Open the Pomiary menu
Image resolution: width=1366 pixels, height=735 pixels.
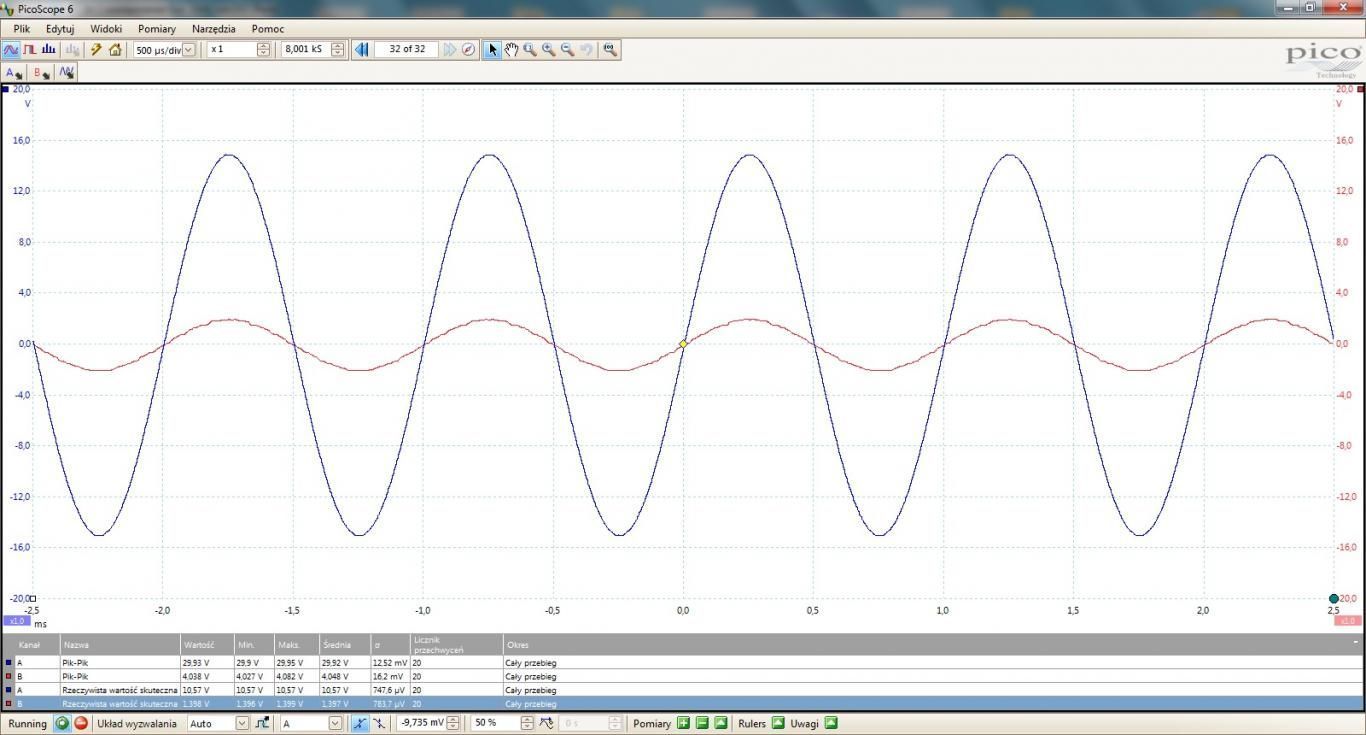click(157, 29)
